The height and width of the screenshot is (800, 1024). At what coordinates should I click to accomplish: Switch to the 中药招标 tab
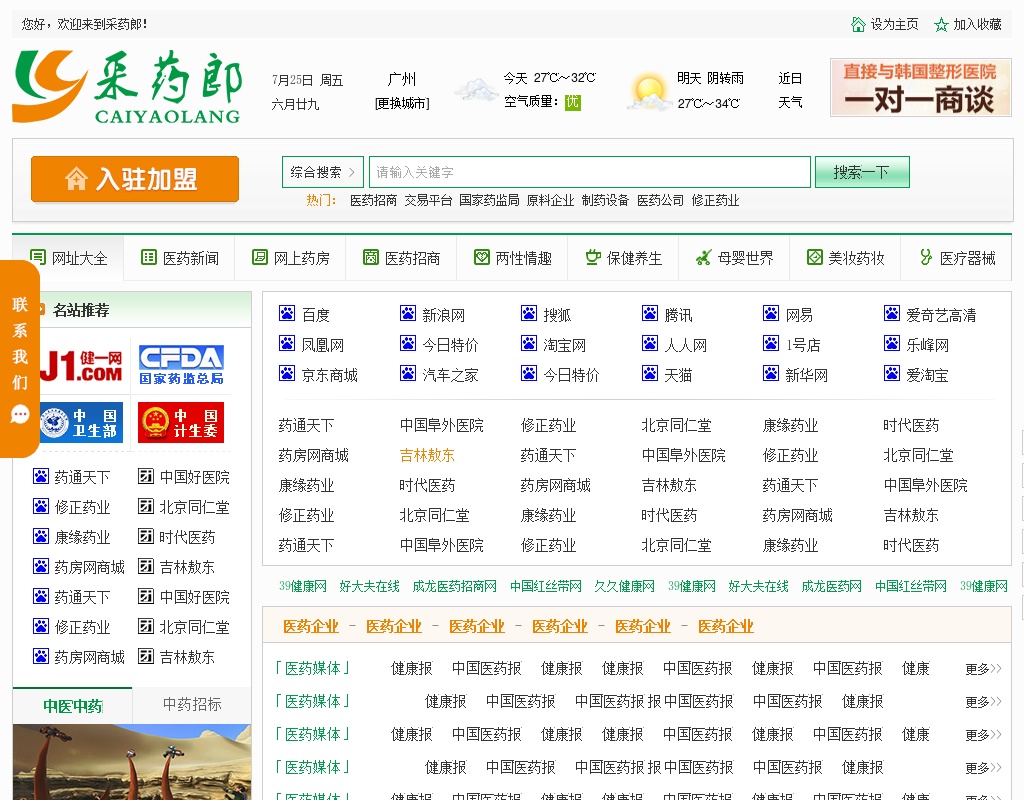coord(192,705)
